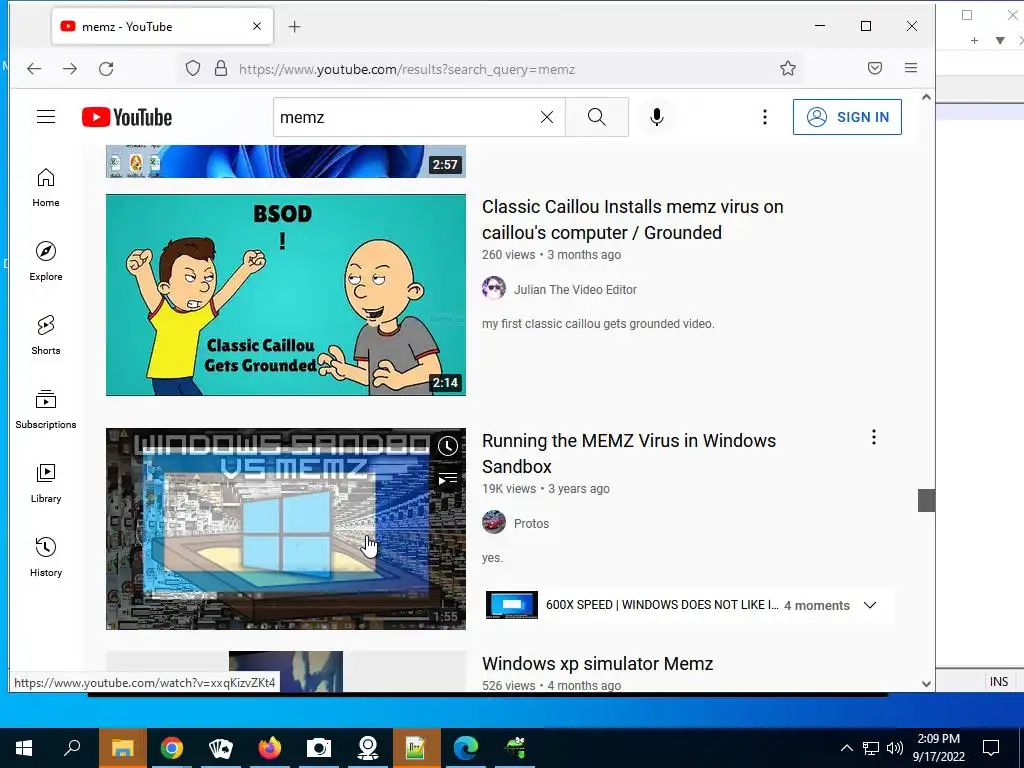Add Sandbox video to Watch later
Screen dimensions: 1024x768
pyautogui.click(x=447, y=446)
